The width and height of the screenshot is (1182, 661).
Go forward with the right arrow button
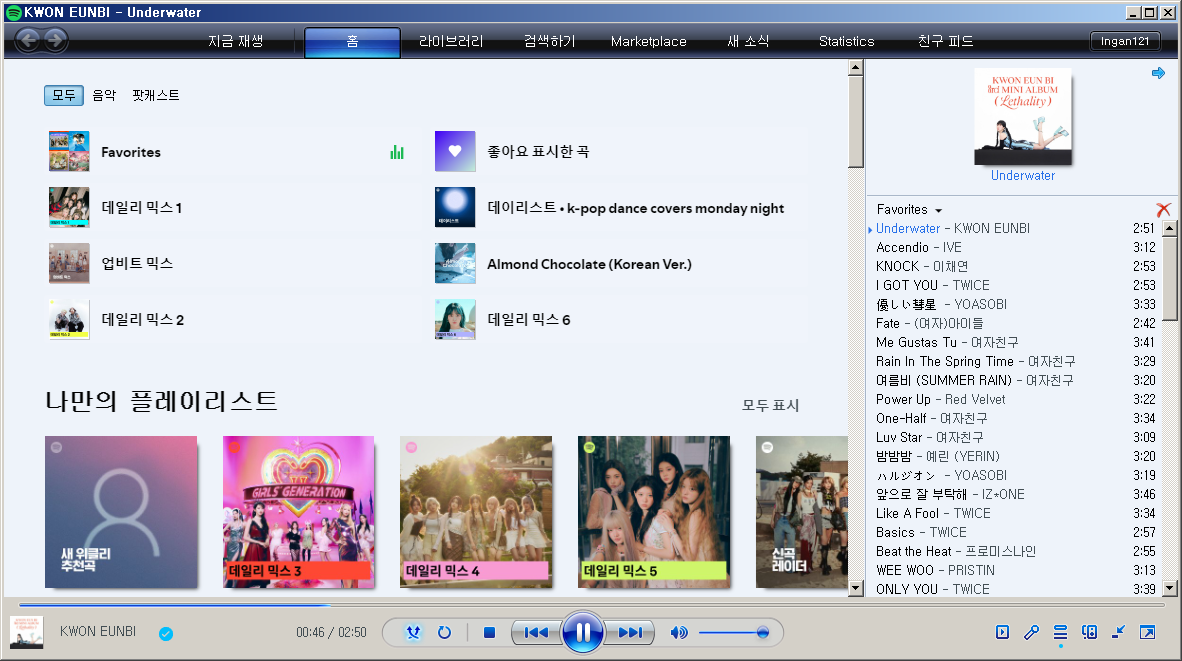click(55, 40)
